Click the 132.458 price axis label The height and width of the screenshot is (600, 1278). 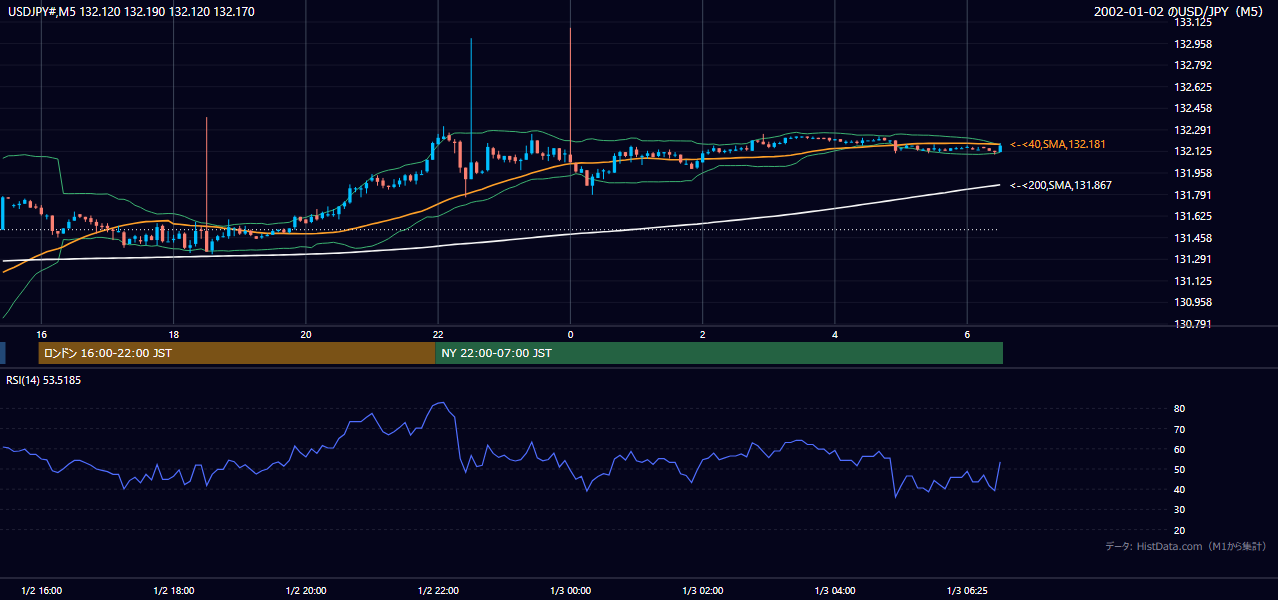(x=1192, y=108)
